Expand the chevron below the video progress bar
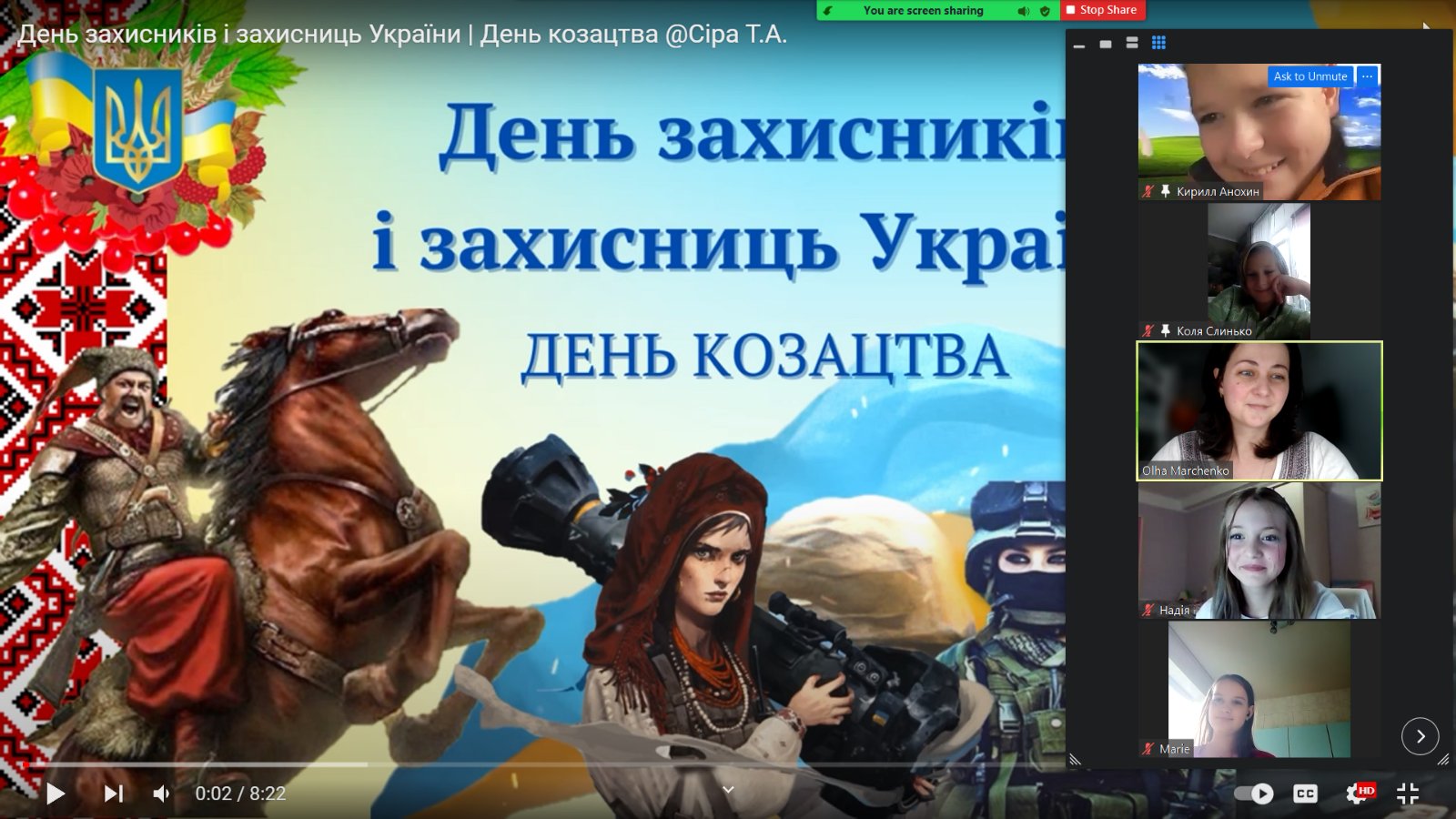This screenshot has height=819, width=1456. coord(727,790)
